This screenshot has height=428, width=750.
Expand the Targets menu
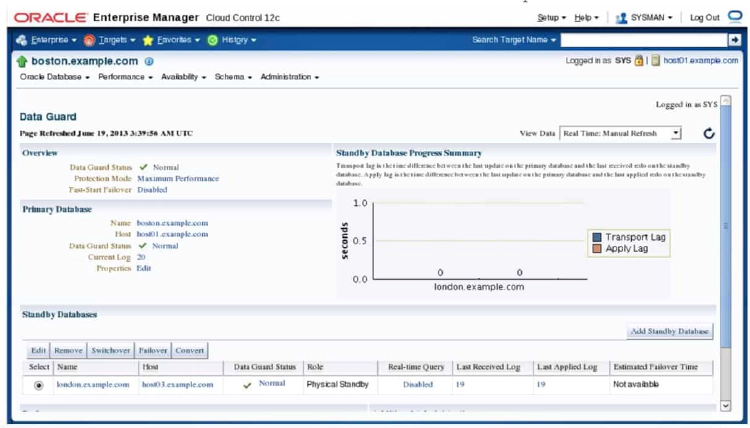click(117, 40)
